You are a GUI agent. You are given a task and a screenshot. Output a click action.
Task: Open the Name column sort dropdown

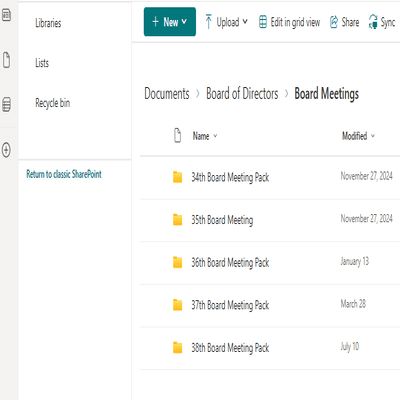pos(215,136)
